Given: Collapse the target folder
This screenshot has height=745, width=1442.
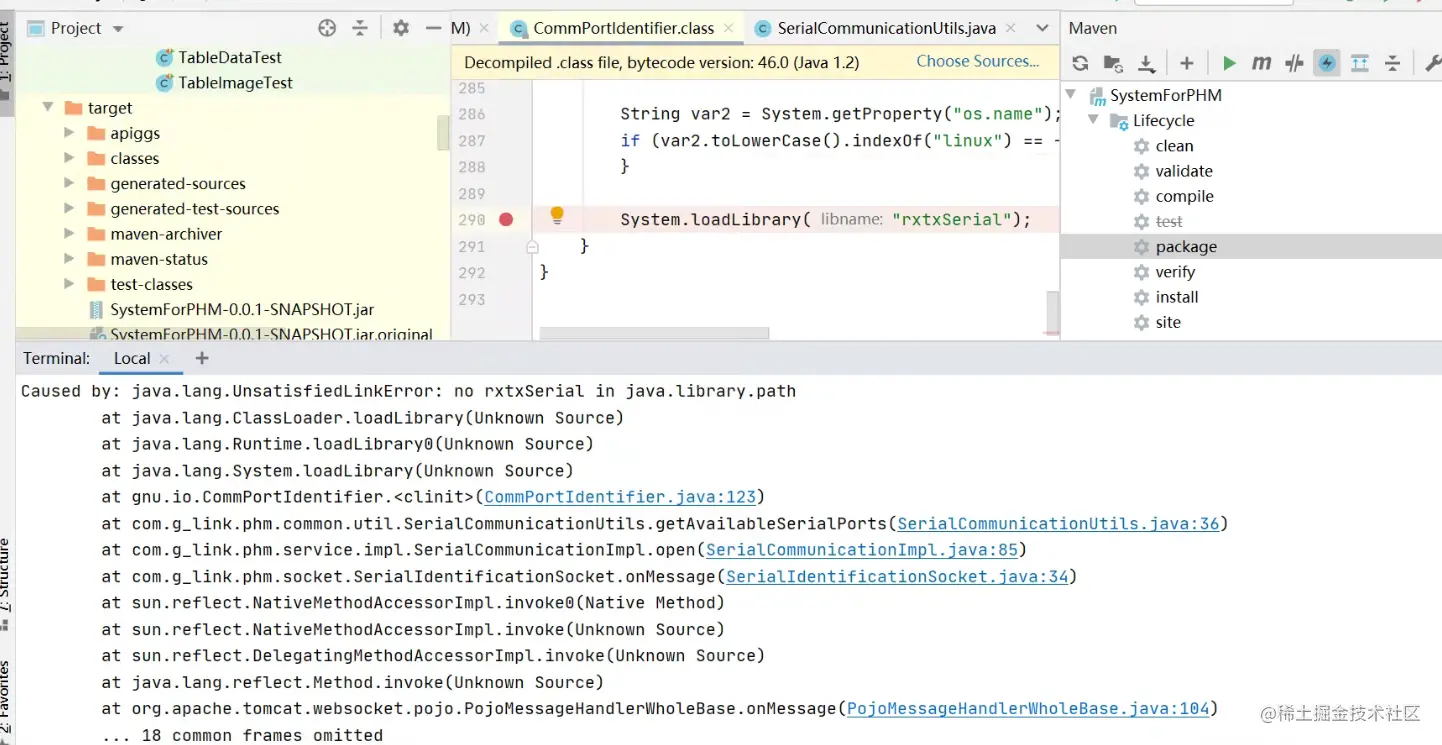Looking at the screenshot, I should [x=47, y=107].
